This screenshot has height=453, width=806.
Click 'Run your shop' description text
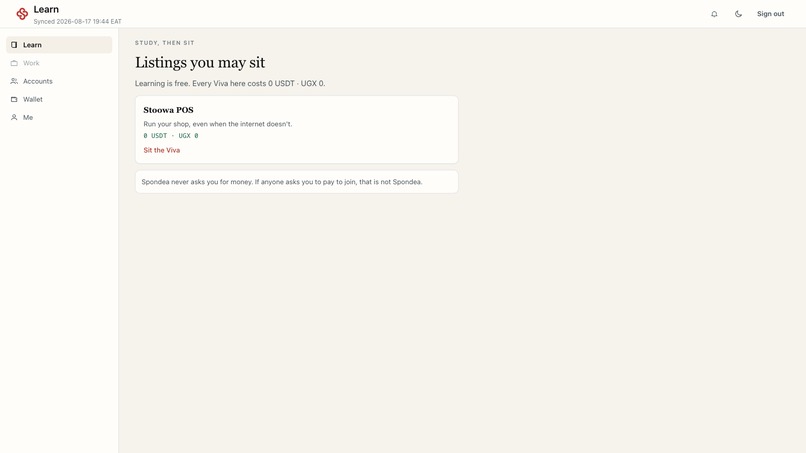(x=217, y=124)
